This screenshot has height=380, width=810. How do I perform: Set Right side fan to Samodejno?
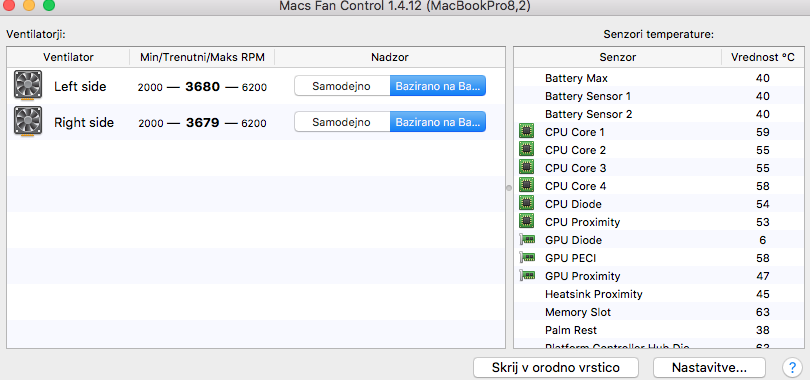click(x=341, y=122)
